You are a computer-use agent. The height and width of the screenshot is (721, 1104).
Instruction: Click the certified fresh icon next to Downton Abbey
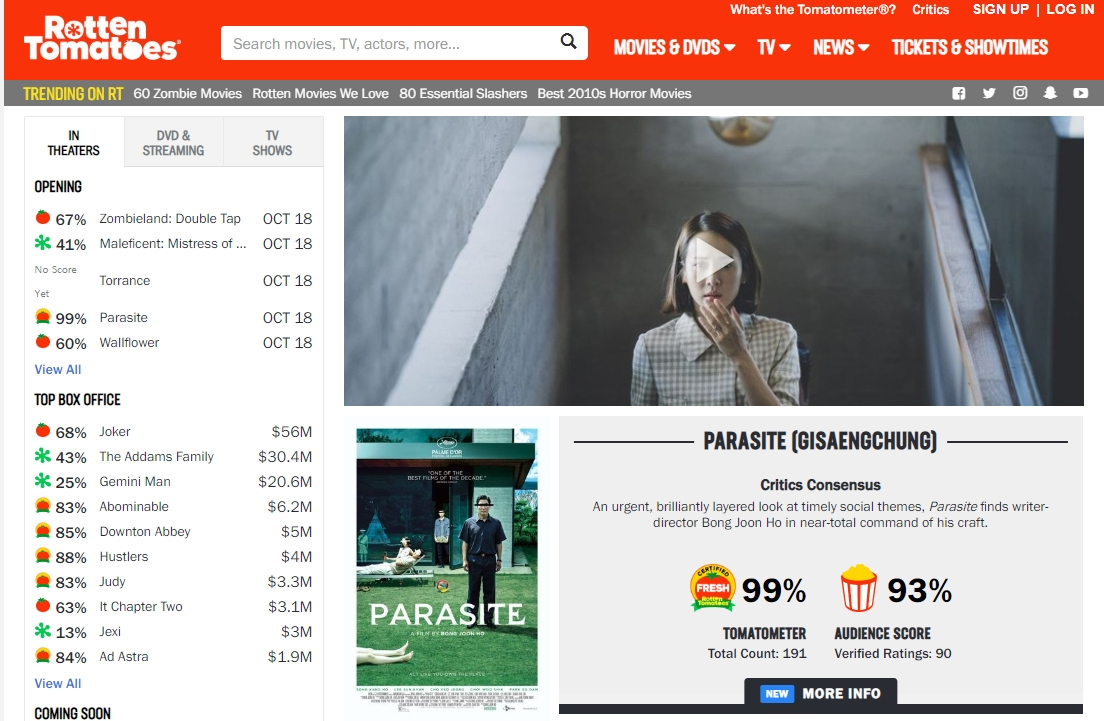[x=43, y=530]
